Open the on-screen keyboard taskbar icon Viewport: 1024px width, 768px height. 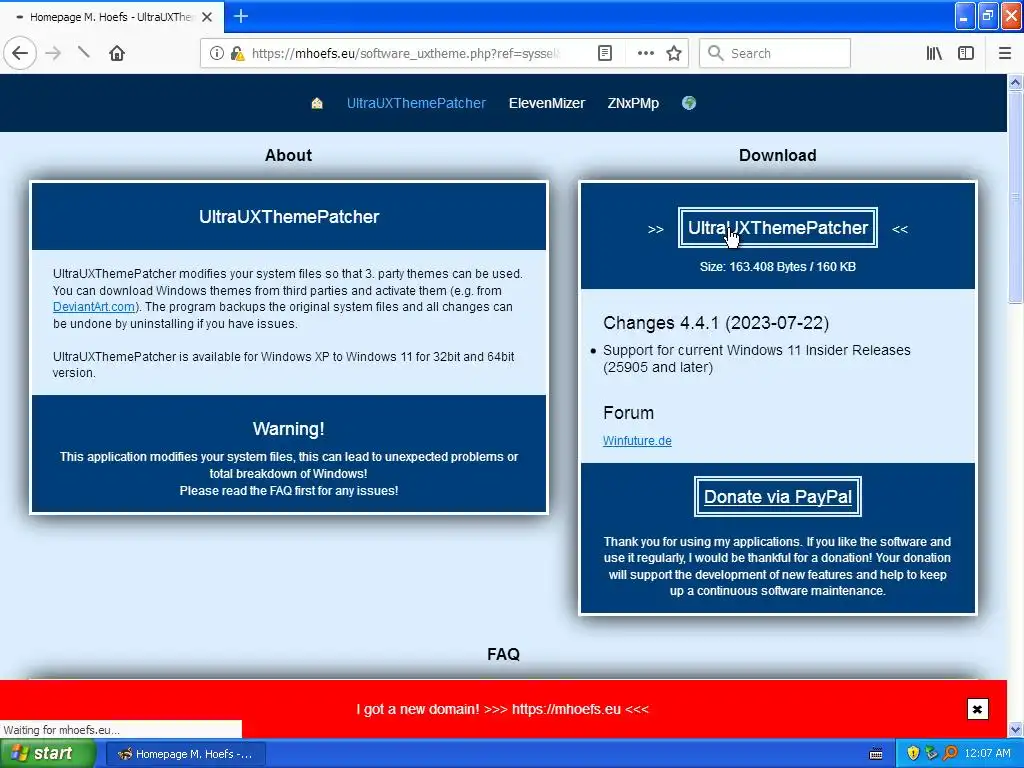(x=876, y=754)
